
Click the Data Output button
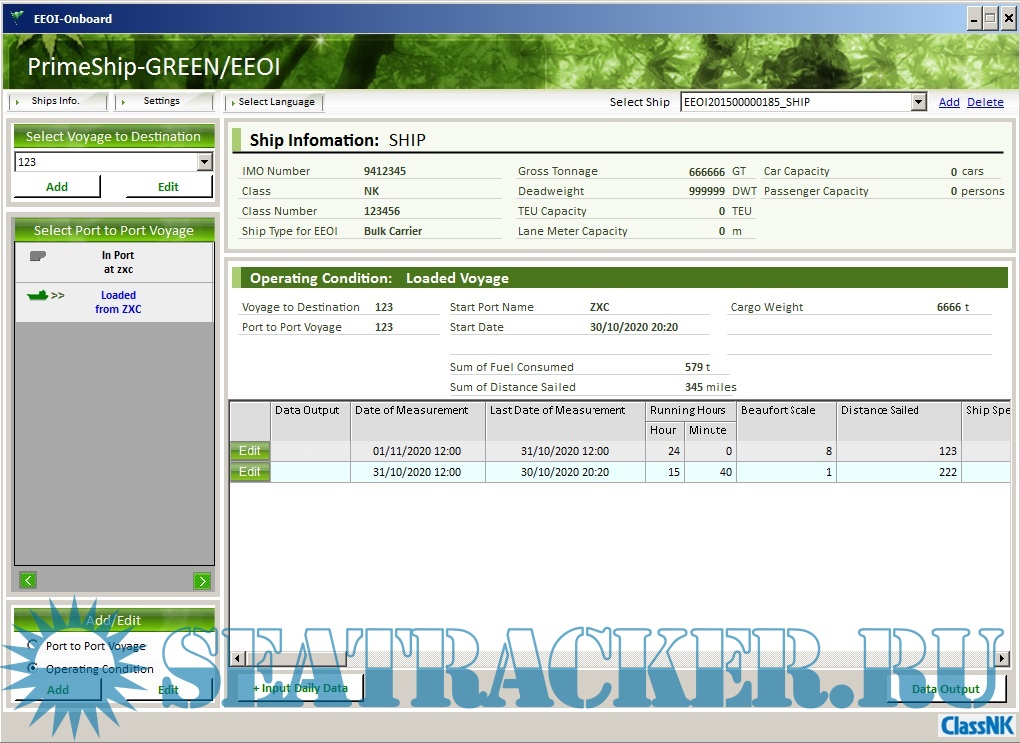tap(946, 689)
